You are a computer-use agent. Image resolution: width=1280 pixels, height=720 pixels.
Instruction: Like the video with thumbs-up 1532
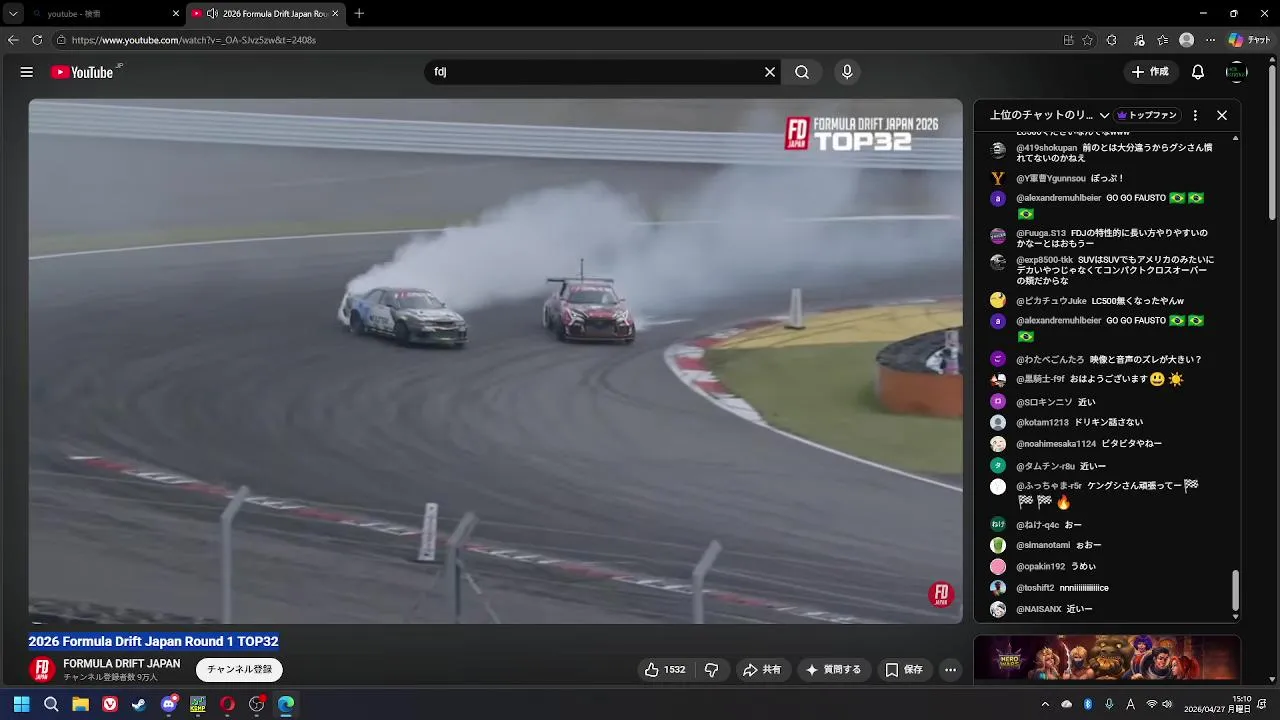(665, 670)
